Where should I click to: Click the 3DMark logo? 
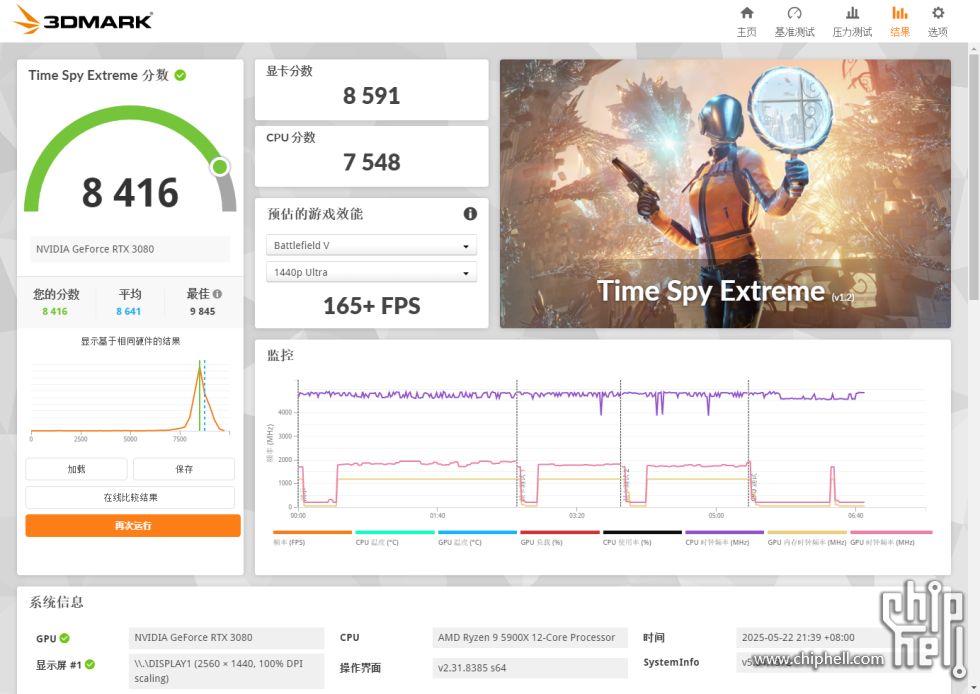pyautogui.click(x=82, y=19)
